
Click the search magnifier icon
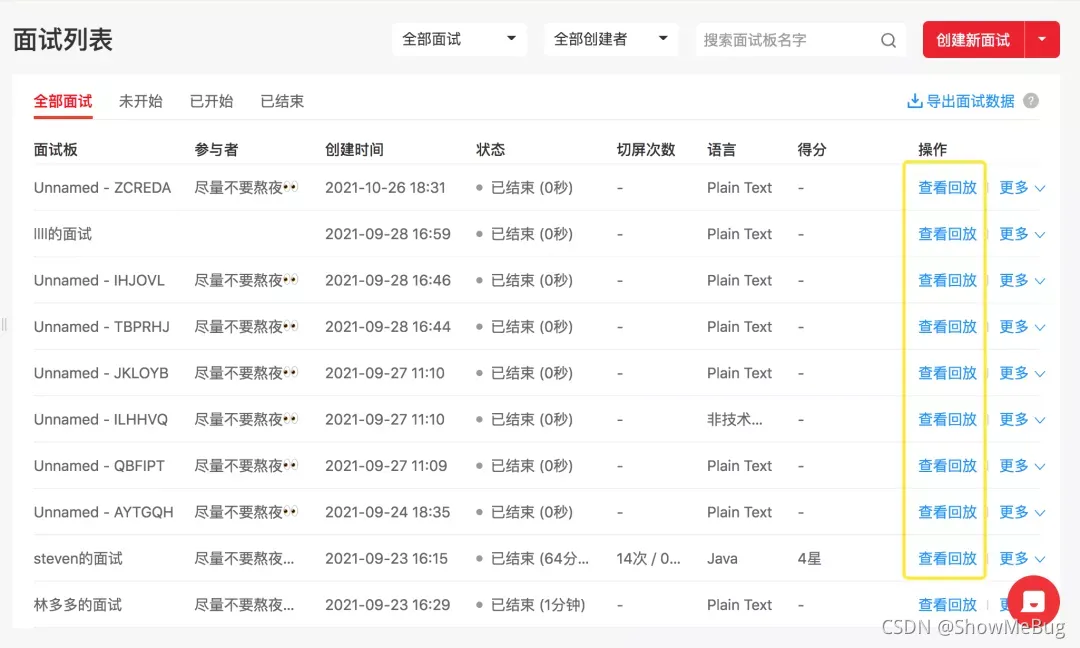click(x=888, y=40)
